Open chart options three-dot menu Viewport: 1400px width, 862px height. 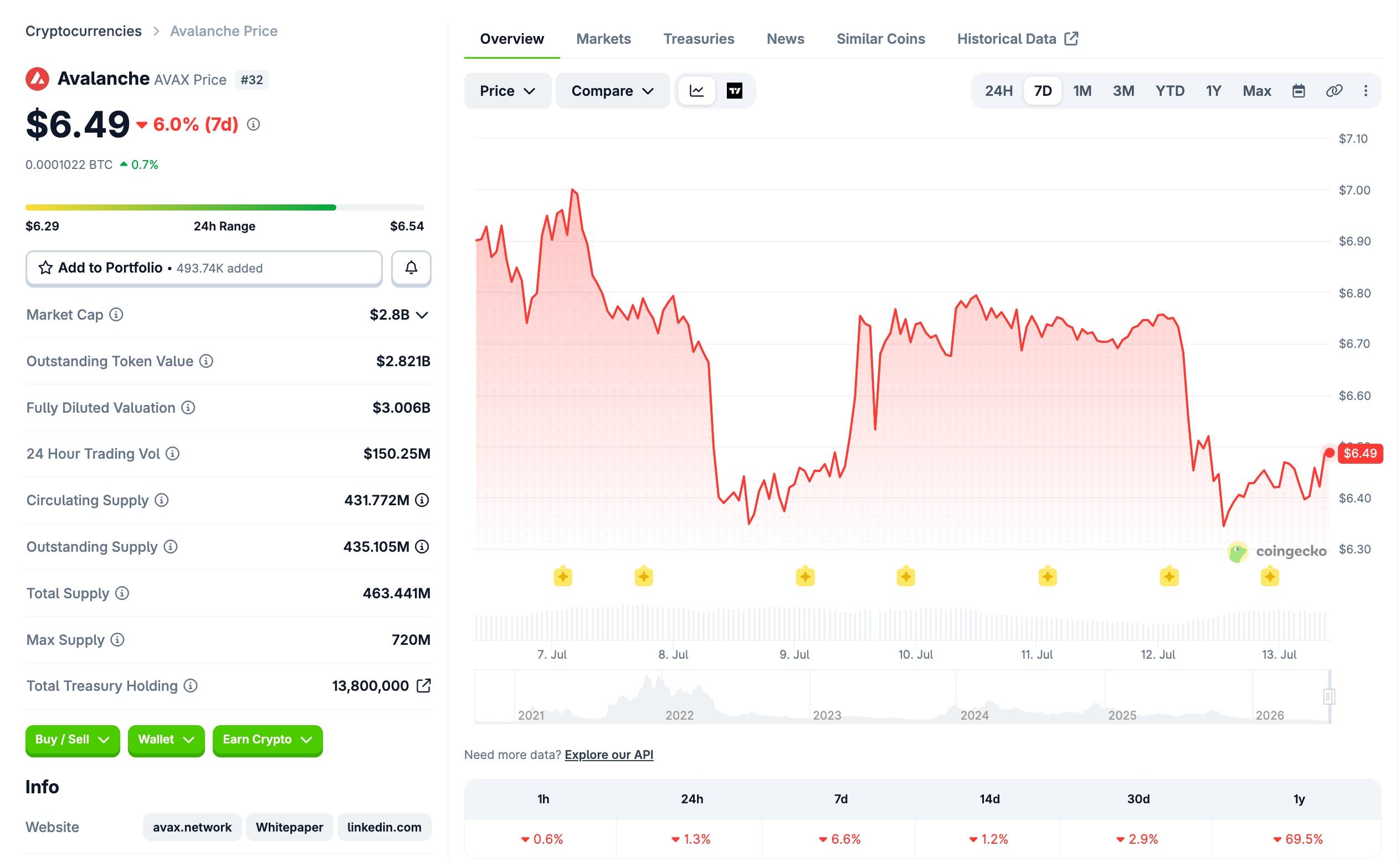(1367, 91)
